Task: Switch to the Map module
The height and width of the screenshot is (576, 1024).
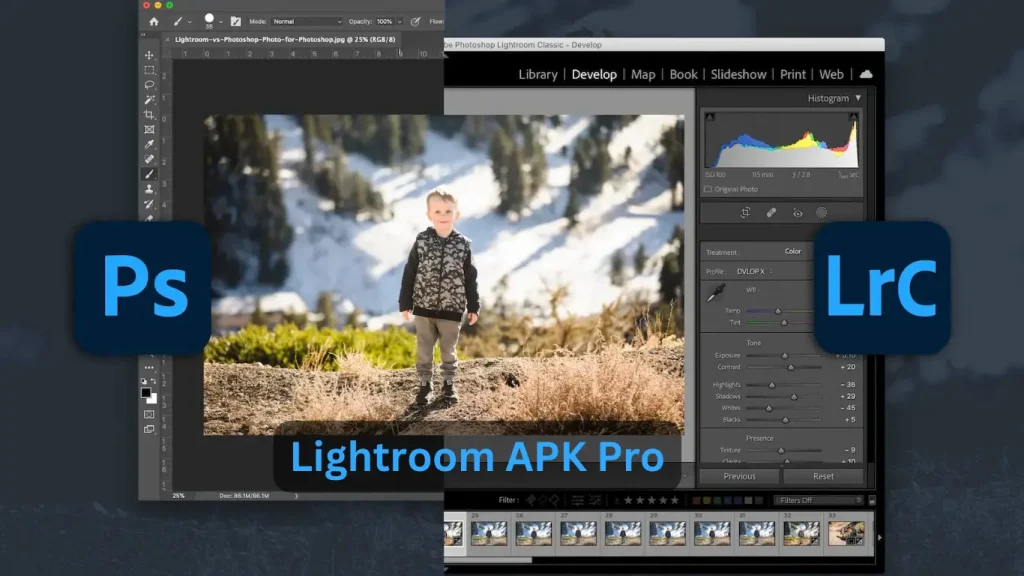Action: pos(643,74)
